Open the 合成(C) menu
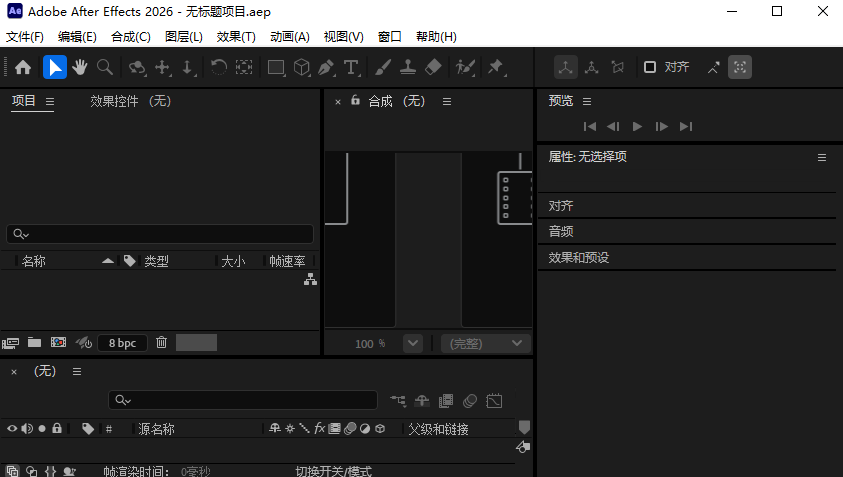Viewport: 843px width, 477px height. 131,36
